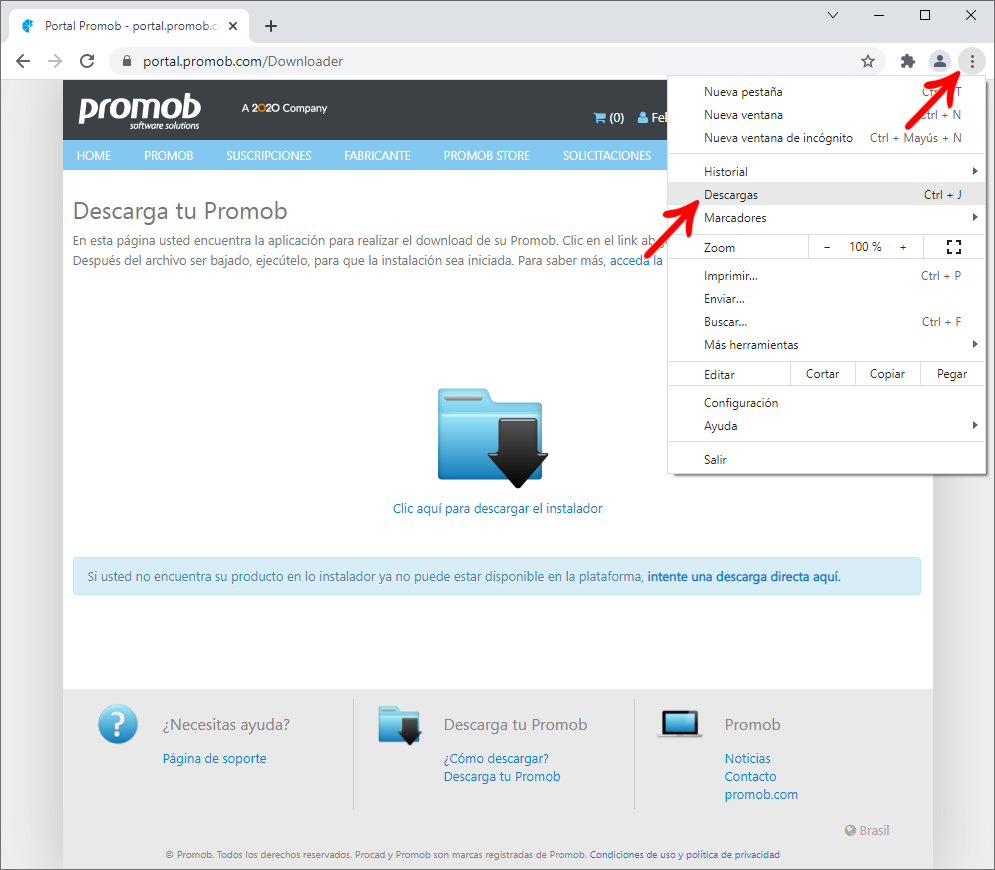Bookmark this page with the star icon
995x870 pixels.
pyautogui.click(x=867, y=61)
